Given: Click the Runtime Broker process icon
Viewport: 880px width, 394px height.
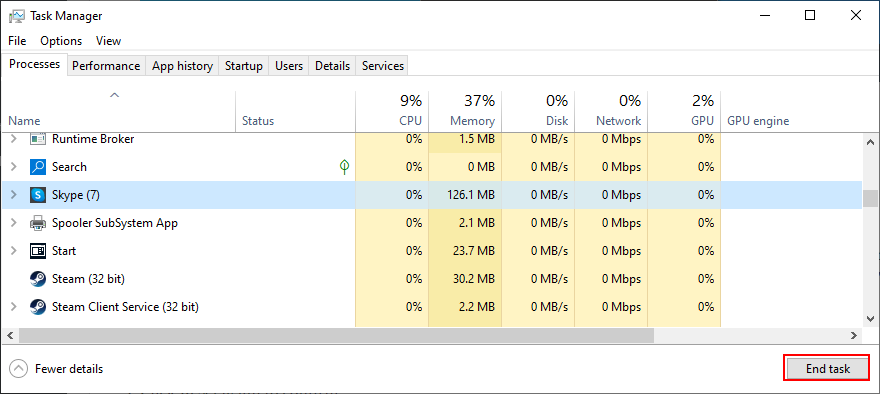Looking at the screenshot, I should 38,138.
